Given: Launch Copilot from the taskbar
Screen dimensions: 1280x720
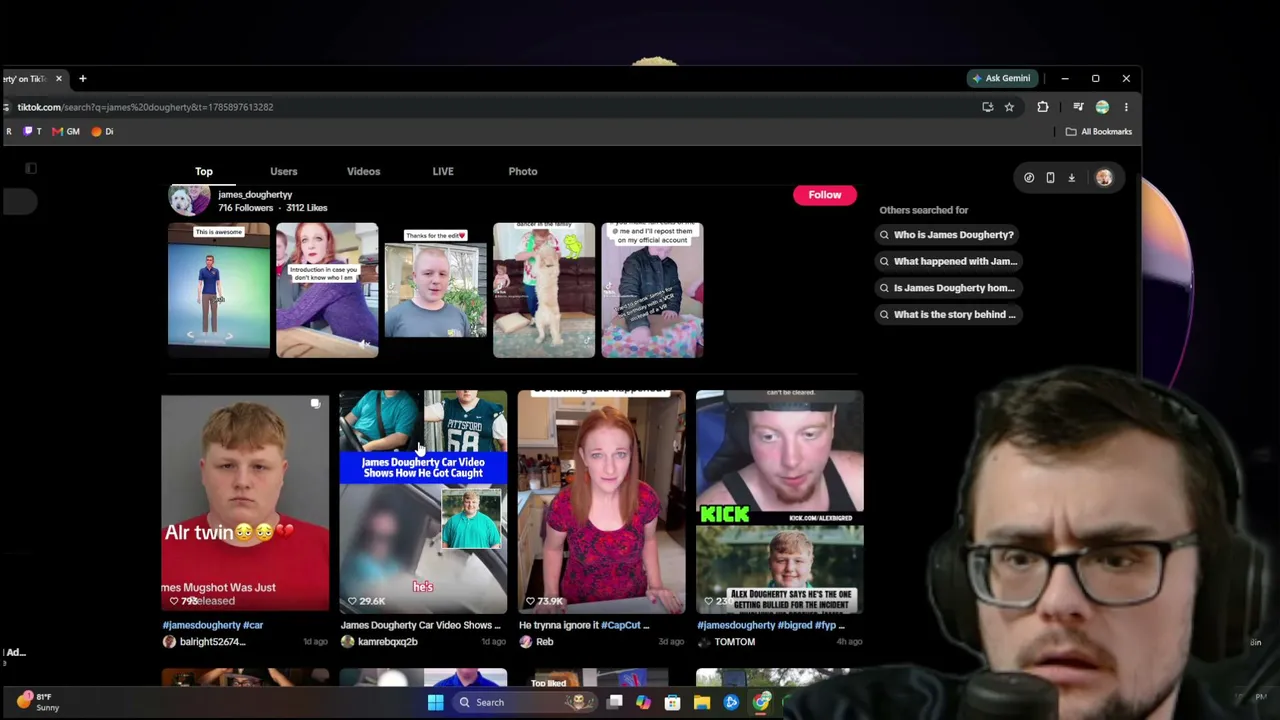Looking at the screenshot, I should [x=643, y=702].
